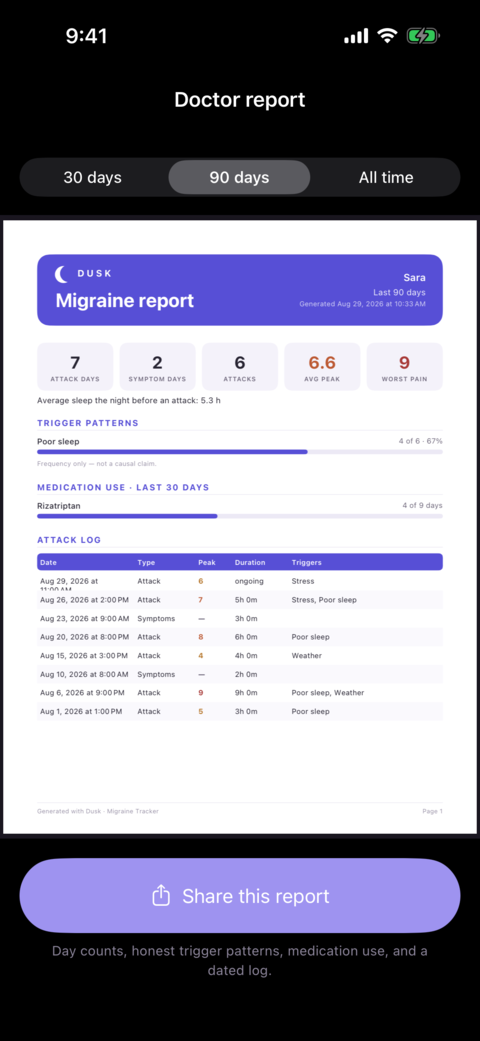Select the 30 days range tab
Screen dimensions: 480x1041
(x=93, y=177)
